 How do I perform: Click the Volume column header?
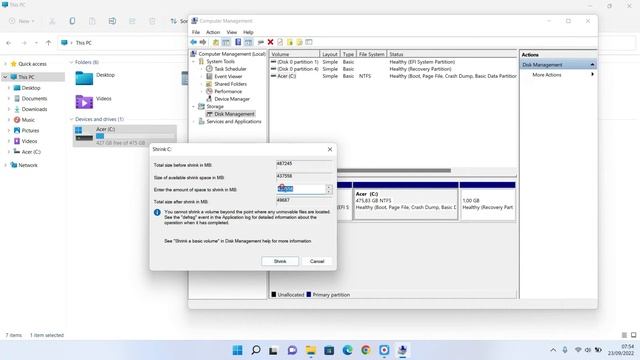pos(294,54)
